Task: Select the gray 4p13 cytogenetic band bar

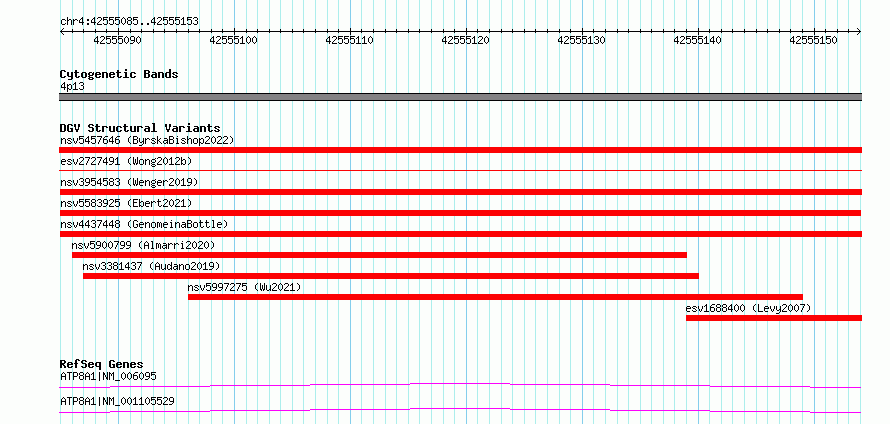Action: click(x=460, y=97)
